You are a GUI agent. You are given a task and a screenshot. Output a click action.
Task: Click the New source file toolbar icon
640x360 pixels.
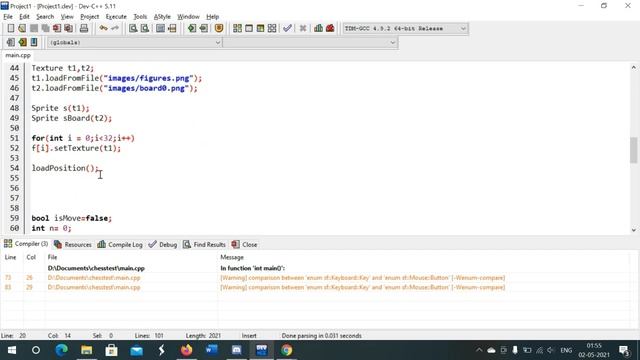[11, 28]
